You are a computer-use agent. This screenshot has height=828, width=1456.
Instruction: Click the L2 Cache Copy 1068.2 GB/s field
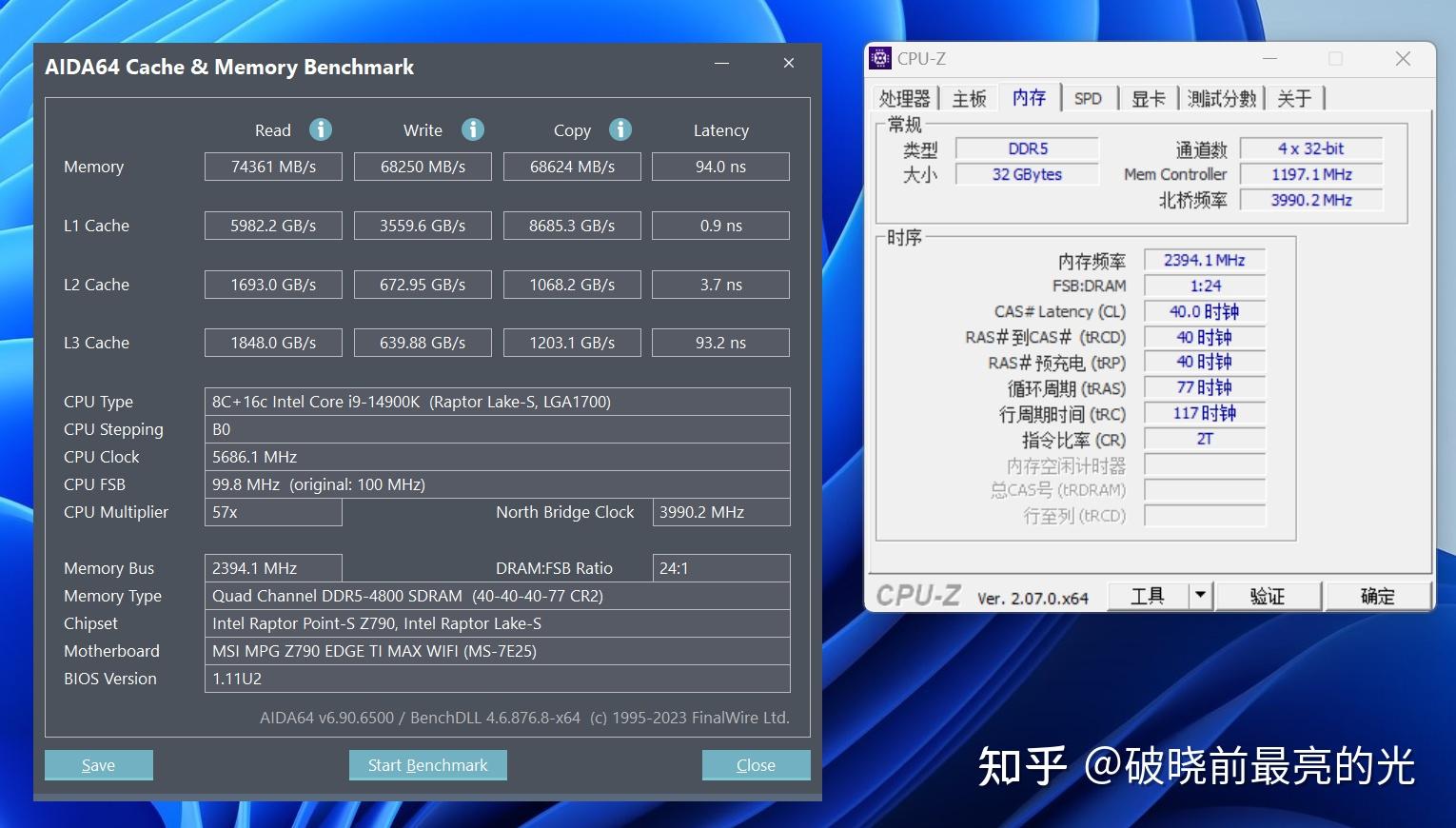[572, 285]
